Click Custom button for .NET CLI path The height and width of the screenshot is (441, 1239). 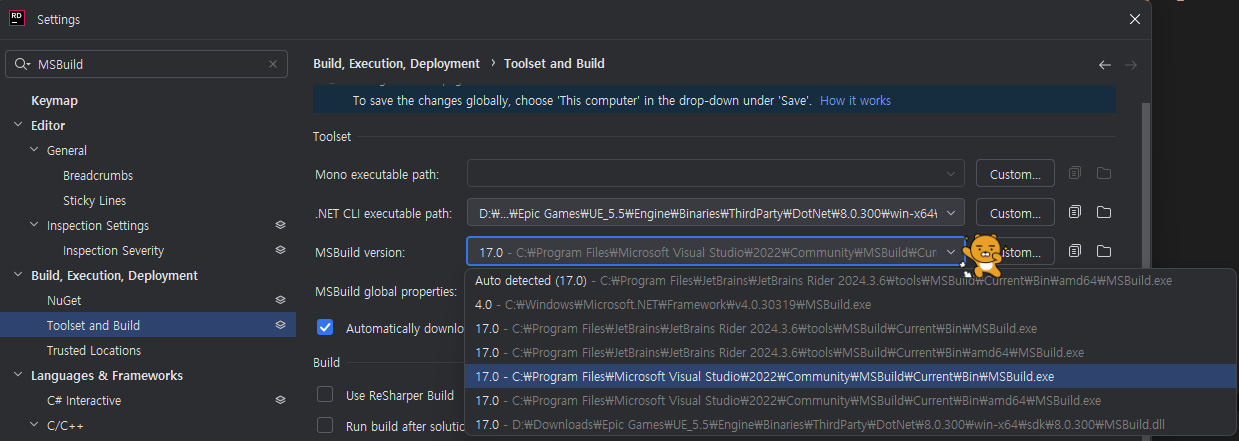click(x=1015, y=212)
